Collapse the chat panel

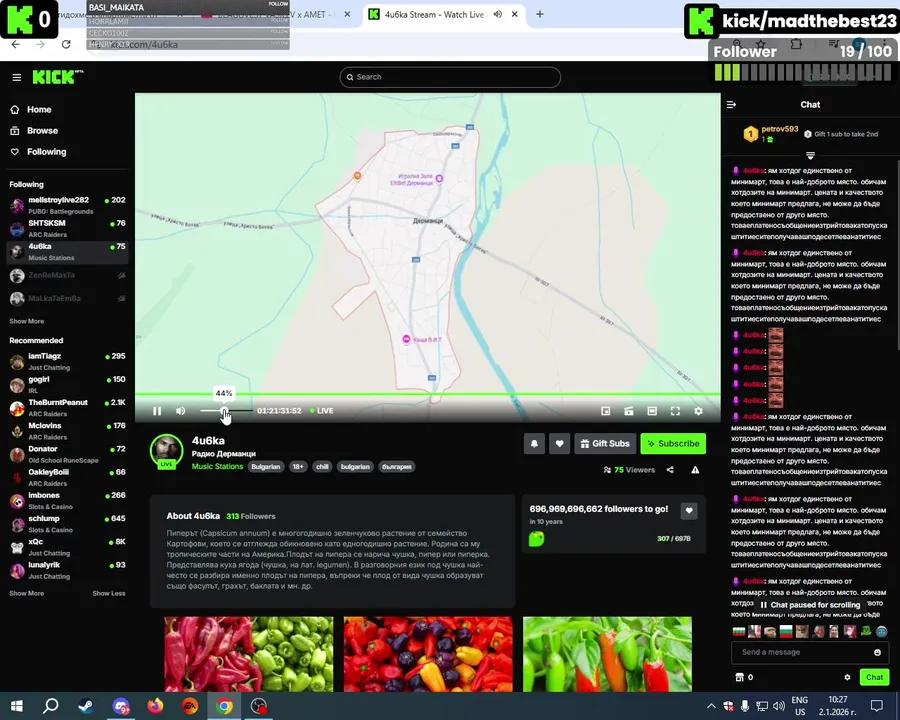pos(731,104)
